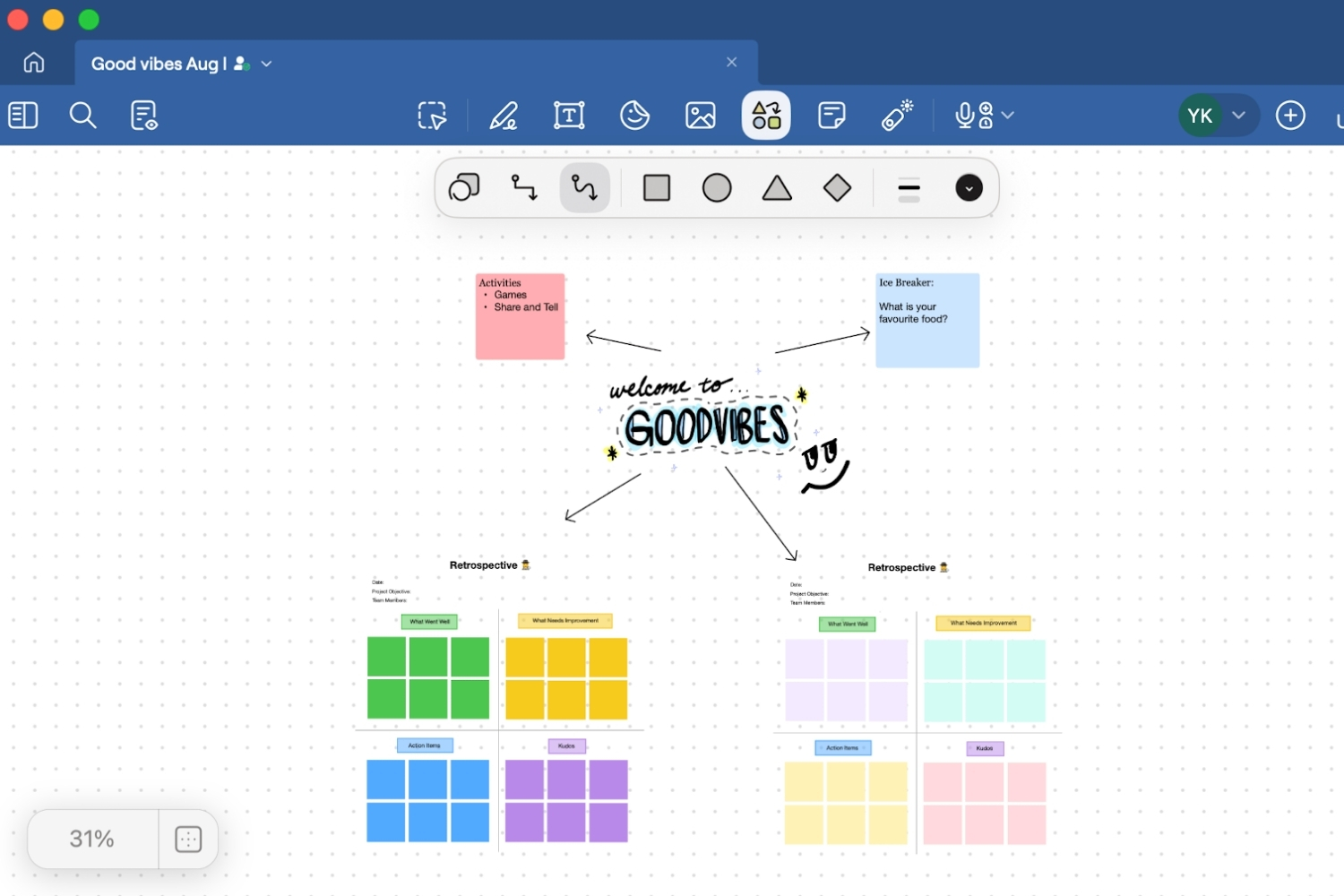Click the "Share and Tell" bullet text

pyautogui.click(x=526, y=307)
